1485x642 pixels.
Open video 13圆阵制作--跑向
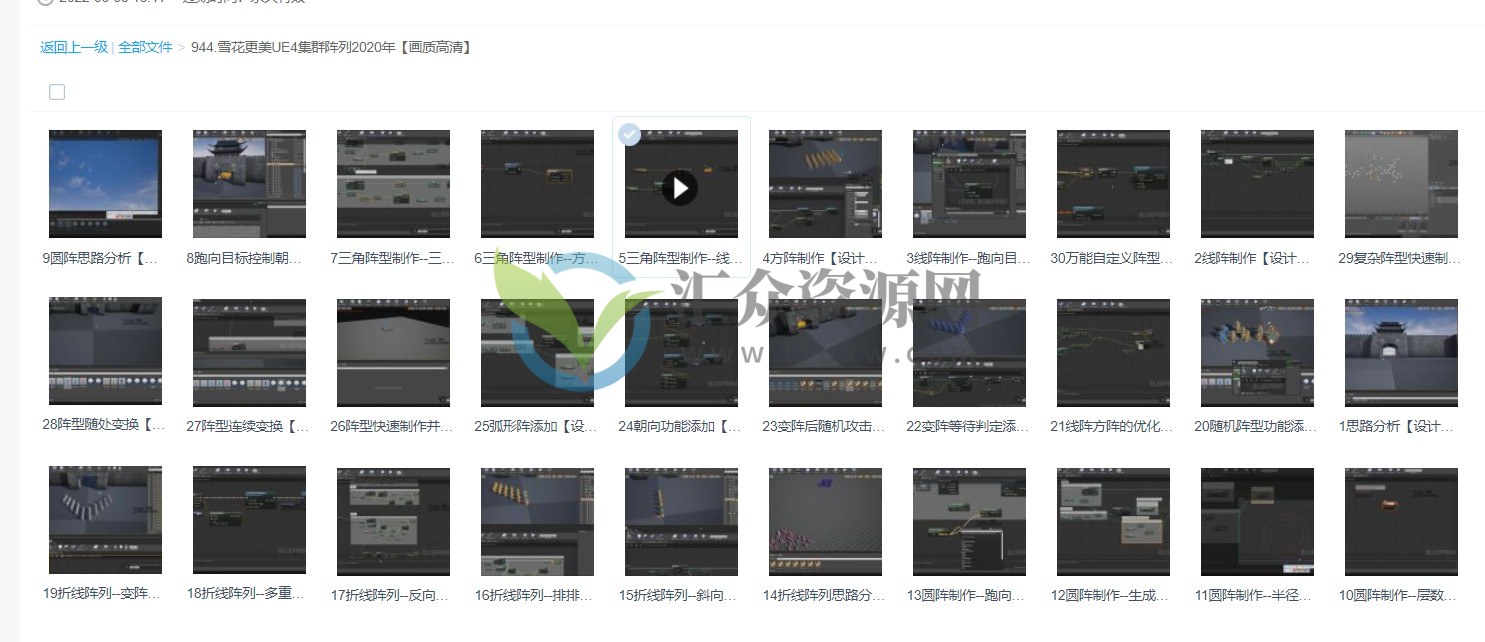(x=969, y=520)
